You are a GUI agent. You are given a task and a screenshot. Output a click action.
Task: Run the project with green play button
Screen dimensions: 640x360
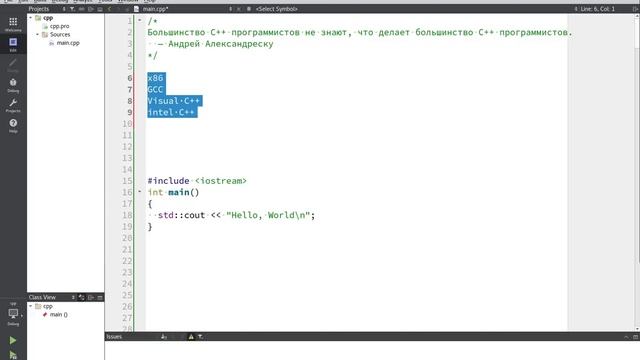pos(13,340)
